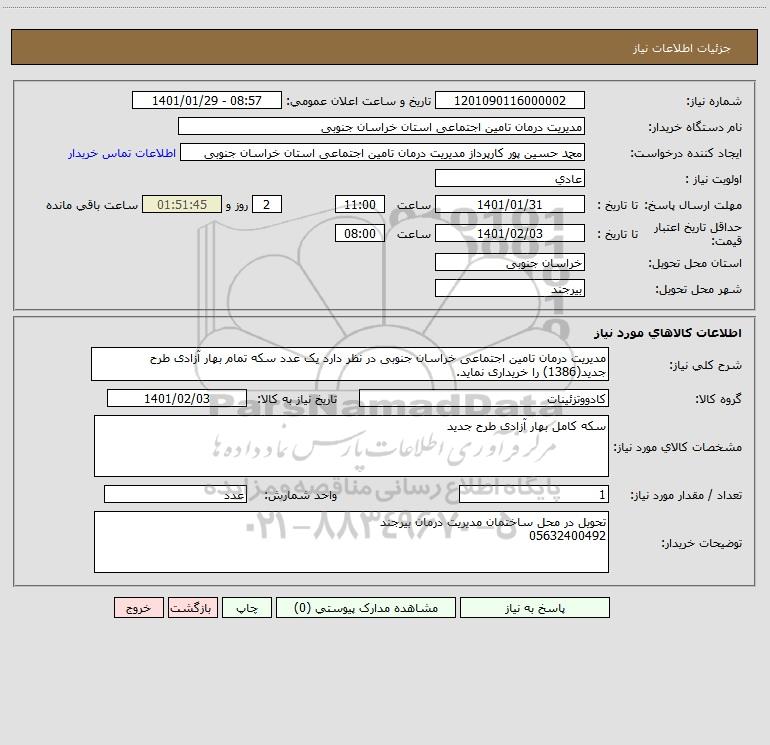Select the شماره نیاز field 1201090116000002
This screenshot has height=745, width=770.
(x=510, y=100)
